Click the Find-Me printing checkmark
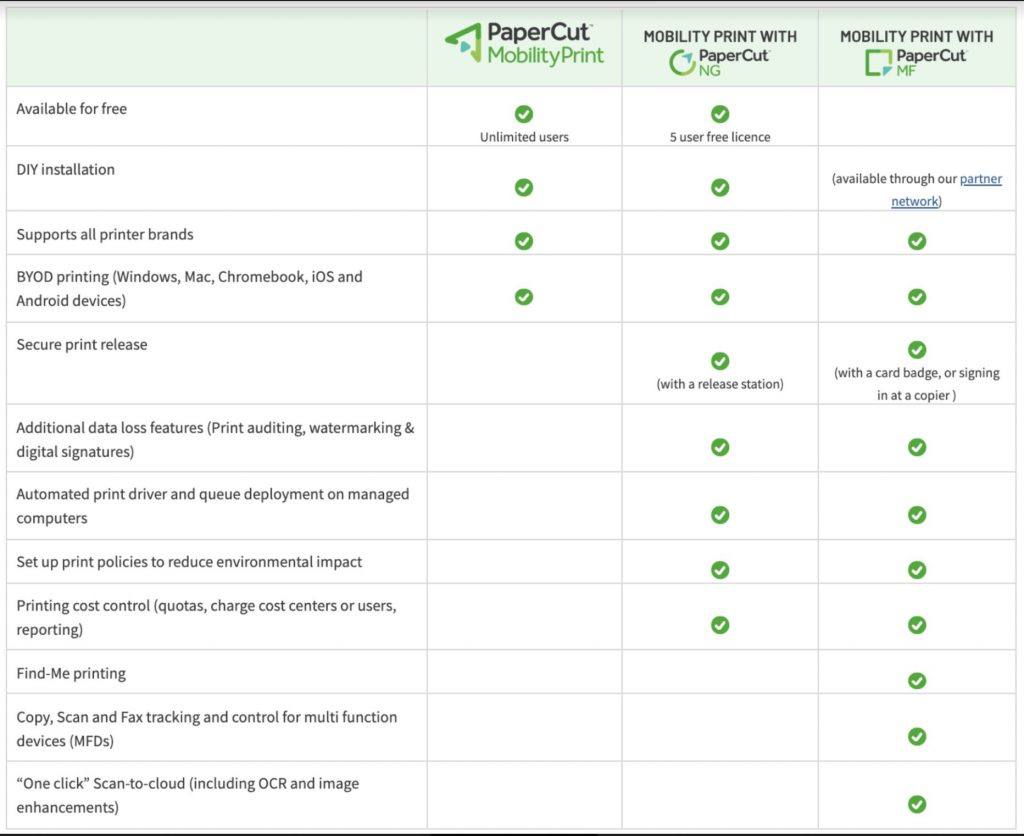 pyautogui.click(x=917, y=681)
